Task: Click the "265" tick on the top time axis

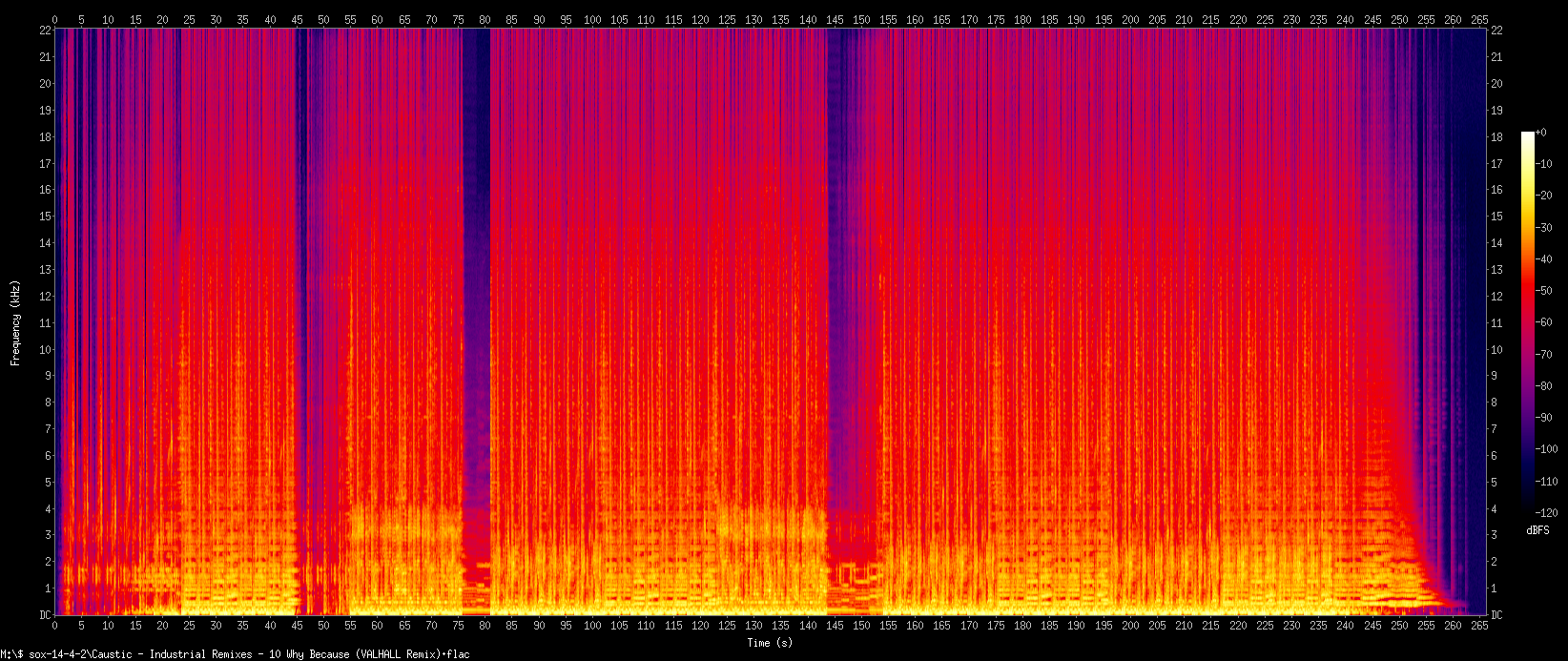Action: pyautogui.click(x=1480, y=19)
